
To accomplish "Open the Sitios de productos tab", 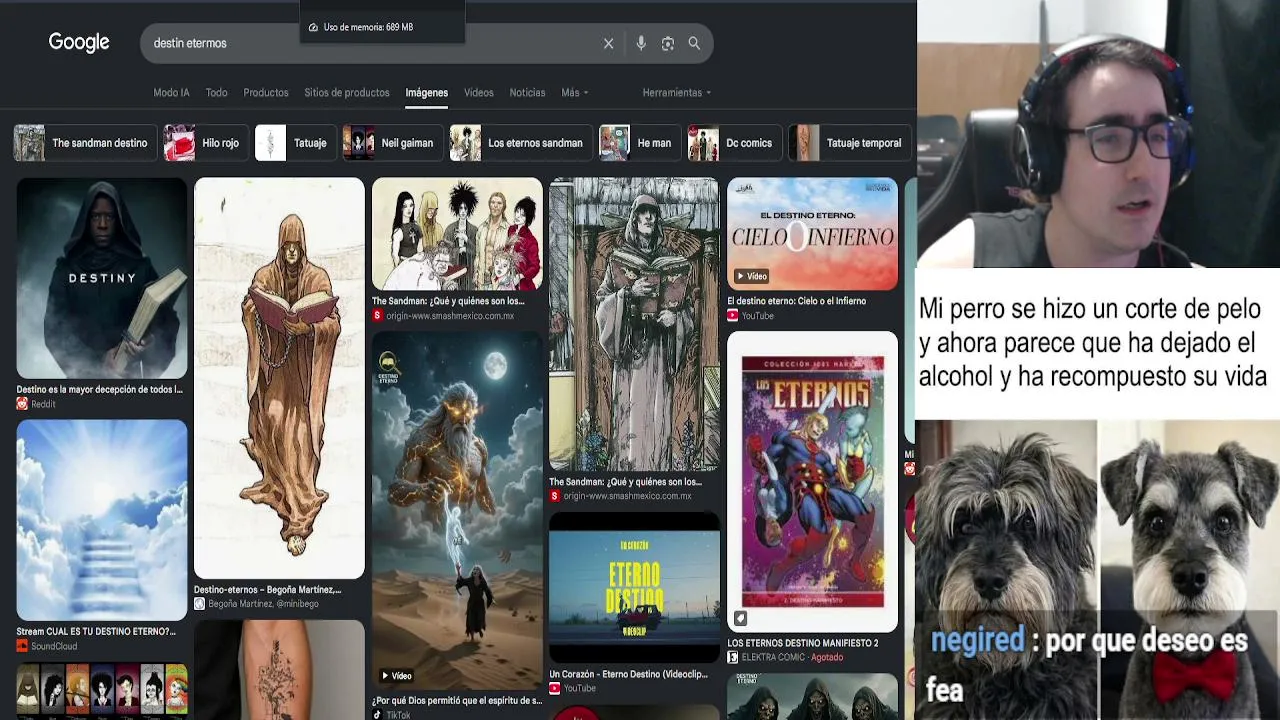I will [347, 92].
